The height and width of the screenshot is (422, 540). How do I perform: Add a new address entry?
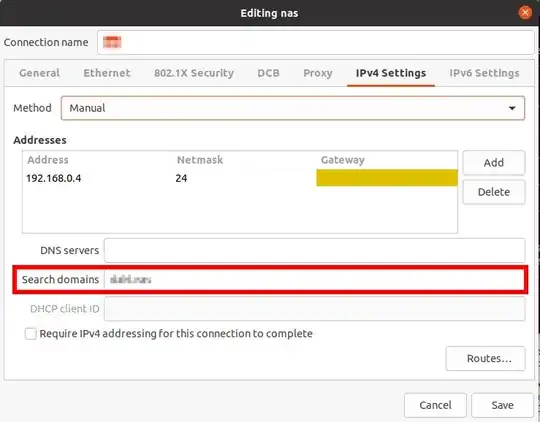(x=494, y=163)
